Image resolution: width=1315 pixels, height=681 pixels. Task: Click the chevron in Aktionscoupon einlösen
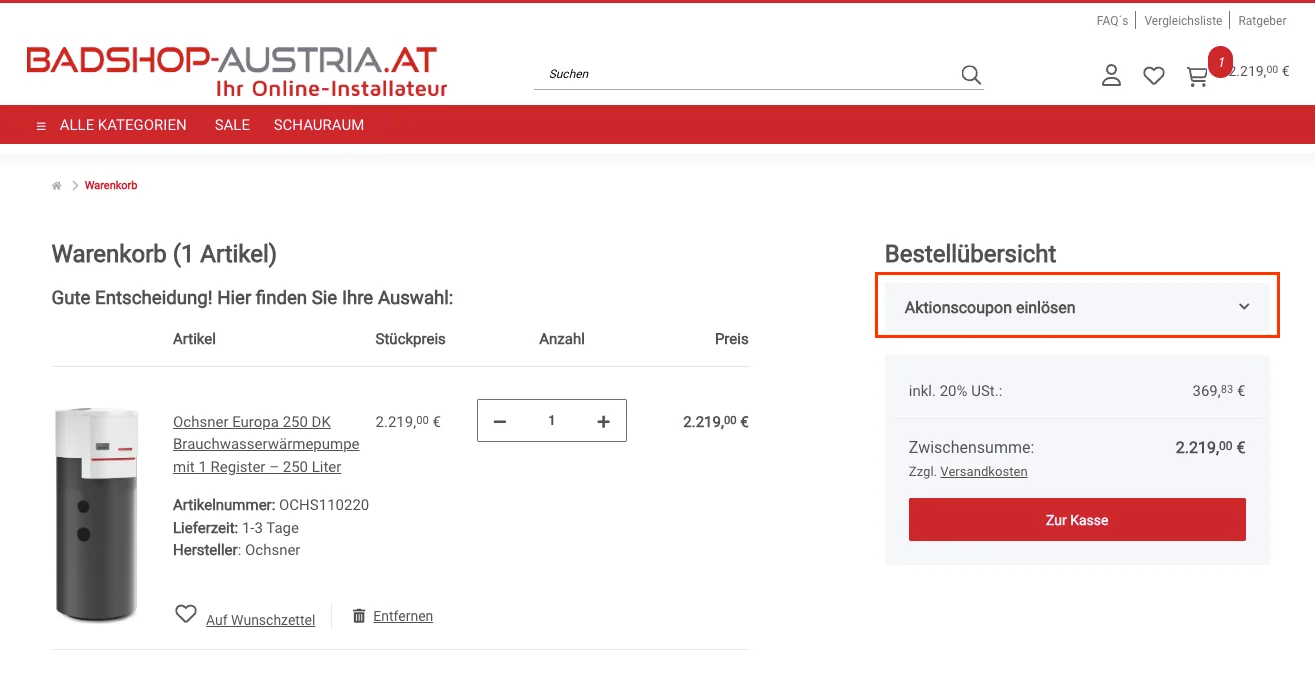1244,307
